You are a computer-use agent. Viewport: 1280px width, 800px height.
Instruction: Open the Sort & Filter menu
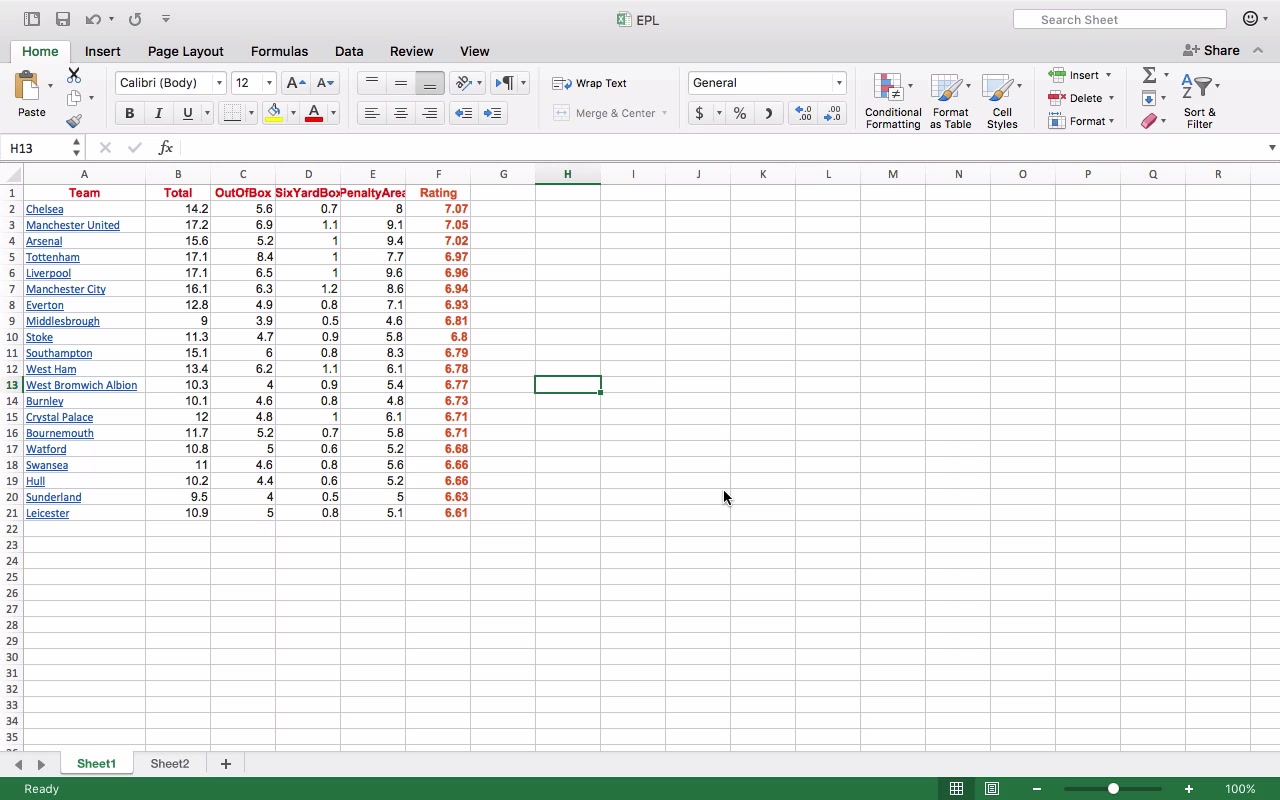click(1200, 101)
